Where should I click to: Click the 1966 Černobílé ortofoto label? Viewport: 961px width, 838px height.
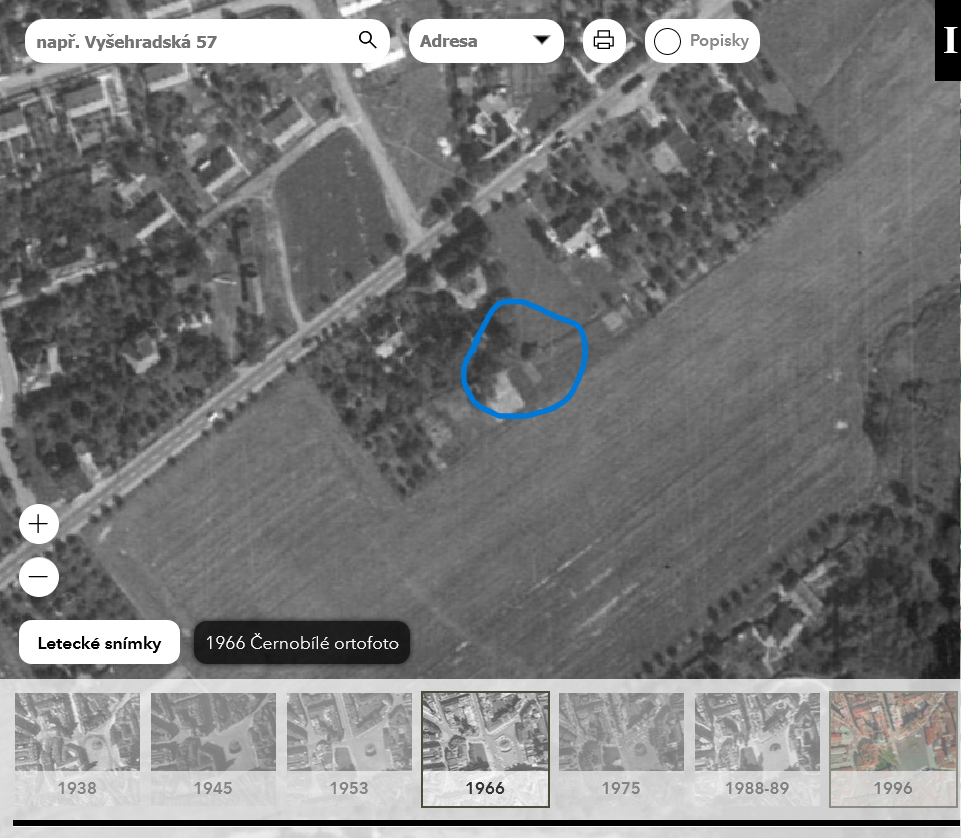point(302,643)
